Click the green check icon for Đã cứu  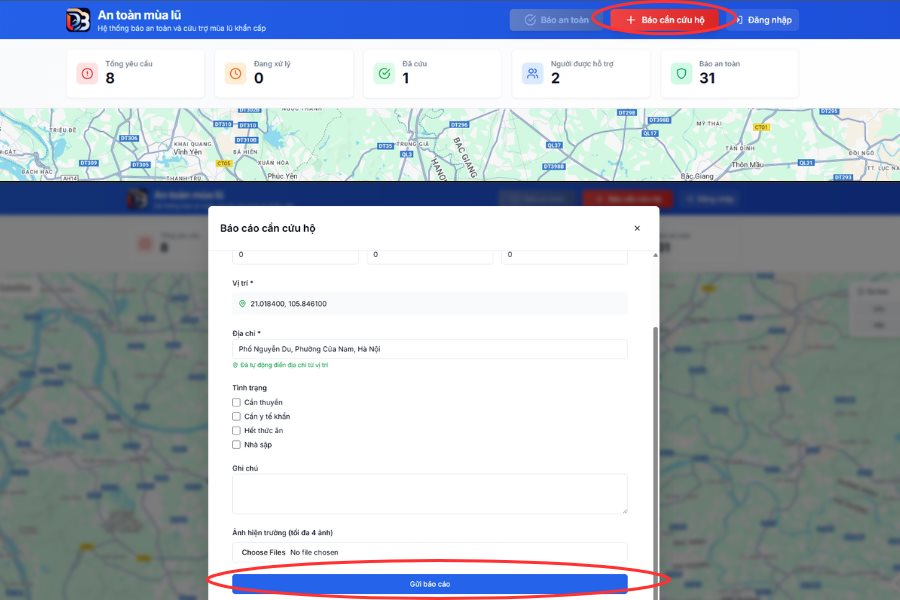click(x=384, y=73)
